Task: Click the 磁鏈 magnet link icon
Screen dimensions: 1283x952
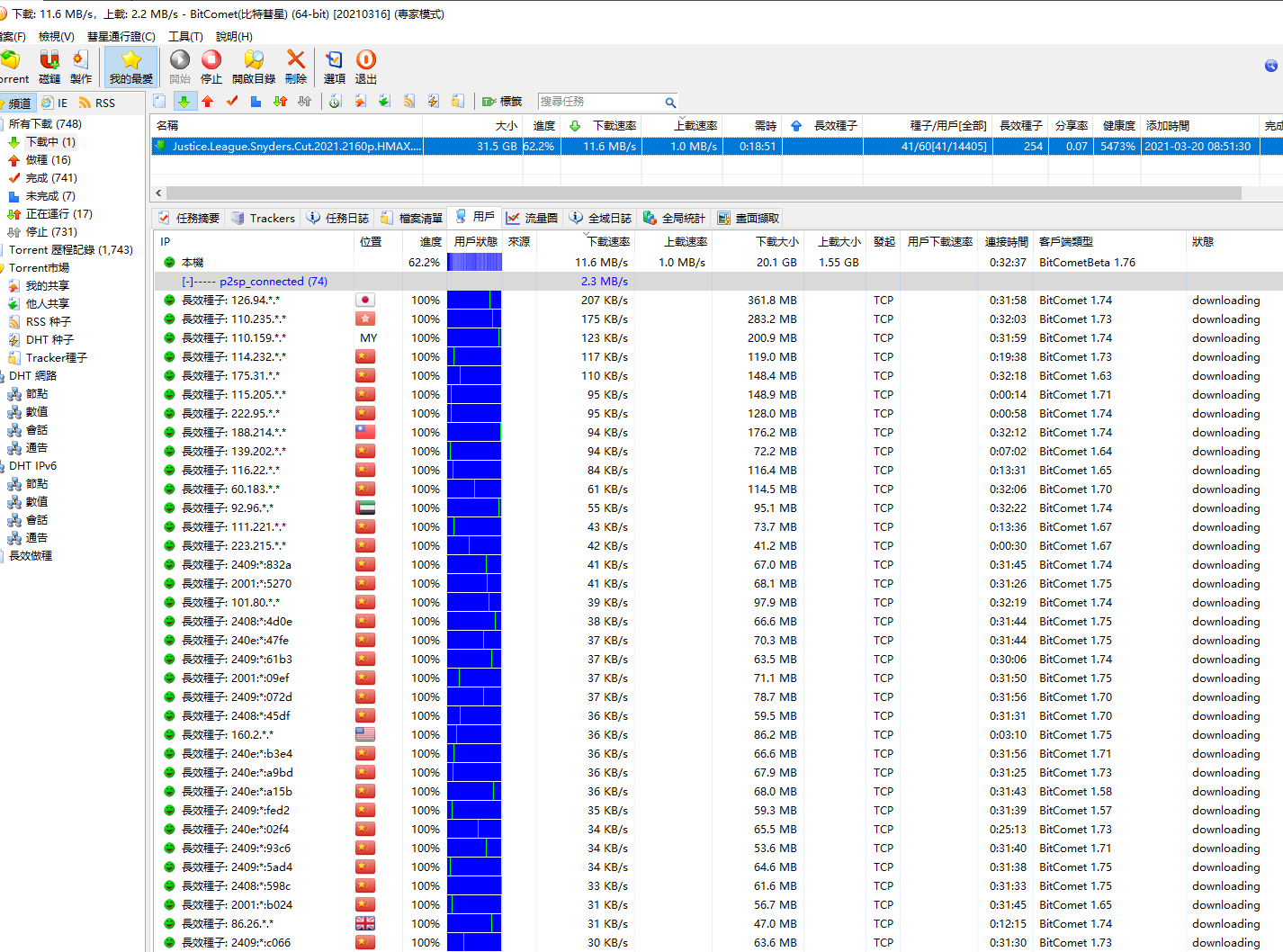Action: (x=49, y=67)
